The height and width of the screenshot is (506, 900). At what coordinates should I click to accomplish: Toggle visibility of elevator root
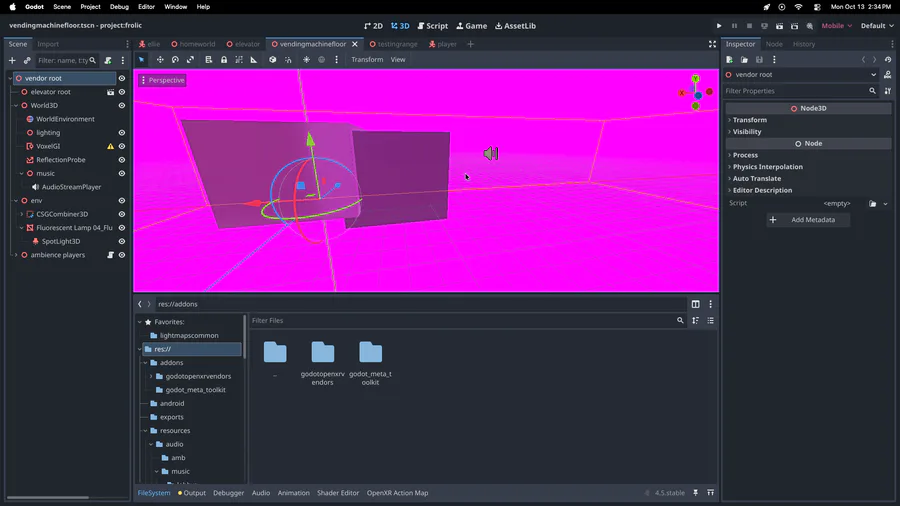point(122,92)
